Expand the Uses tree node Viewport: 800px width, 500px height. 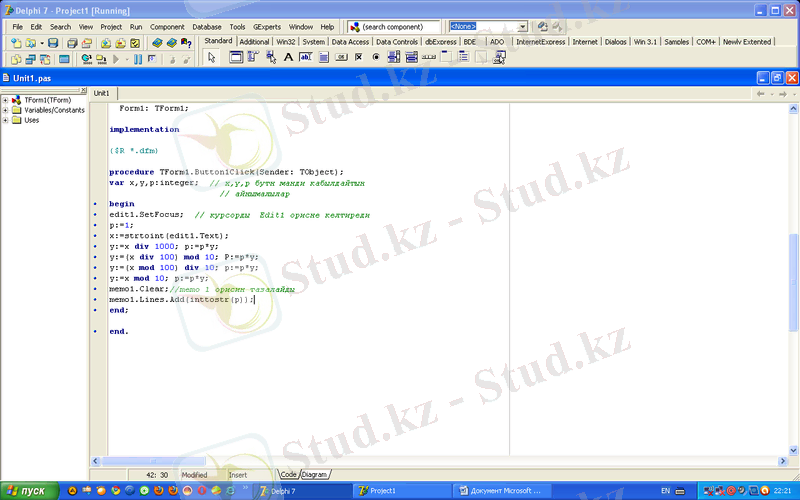pos(5,120)
